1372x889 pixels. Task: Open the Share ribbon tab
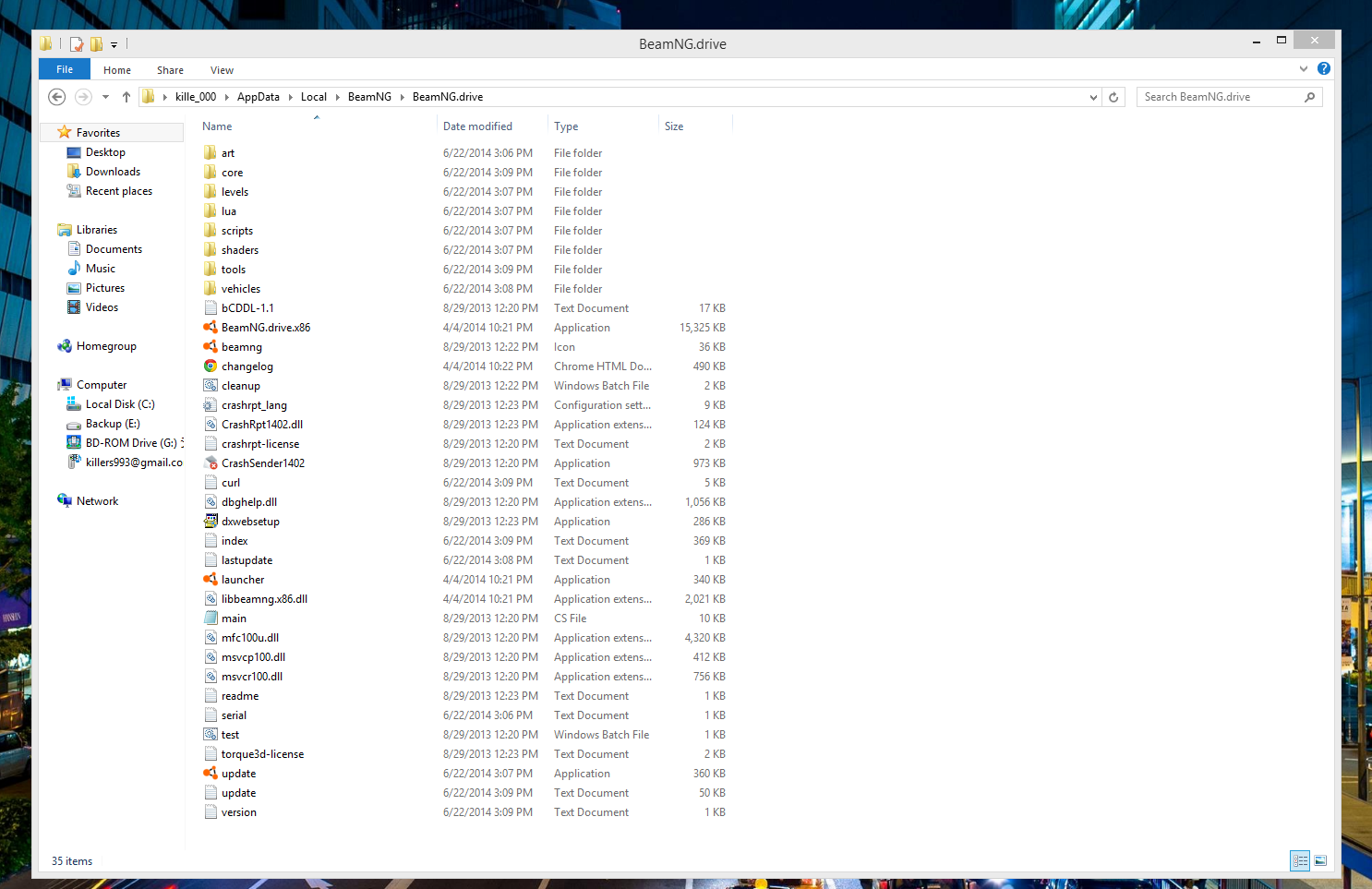click(x=170, y=70)
